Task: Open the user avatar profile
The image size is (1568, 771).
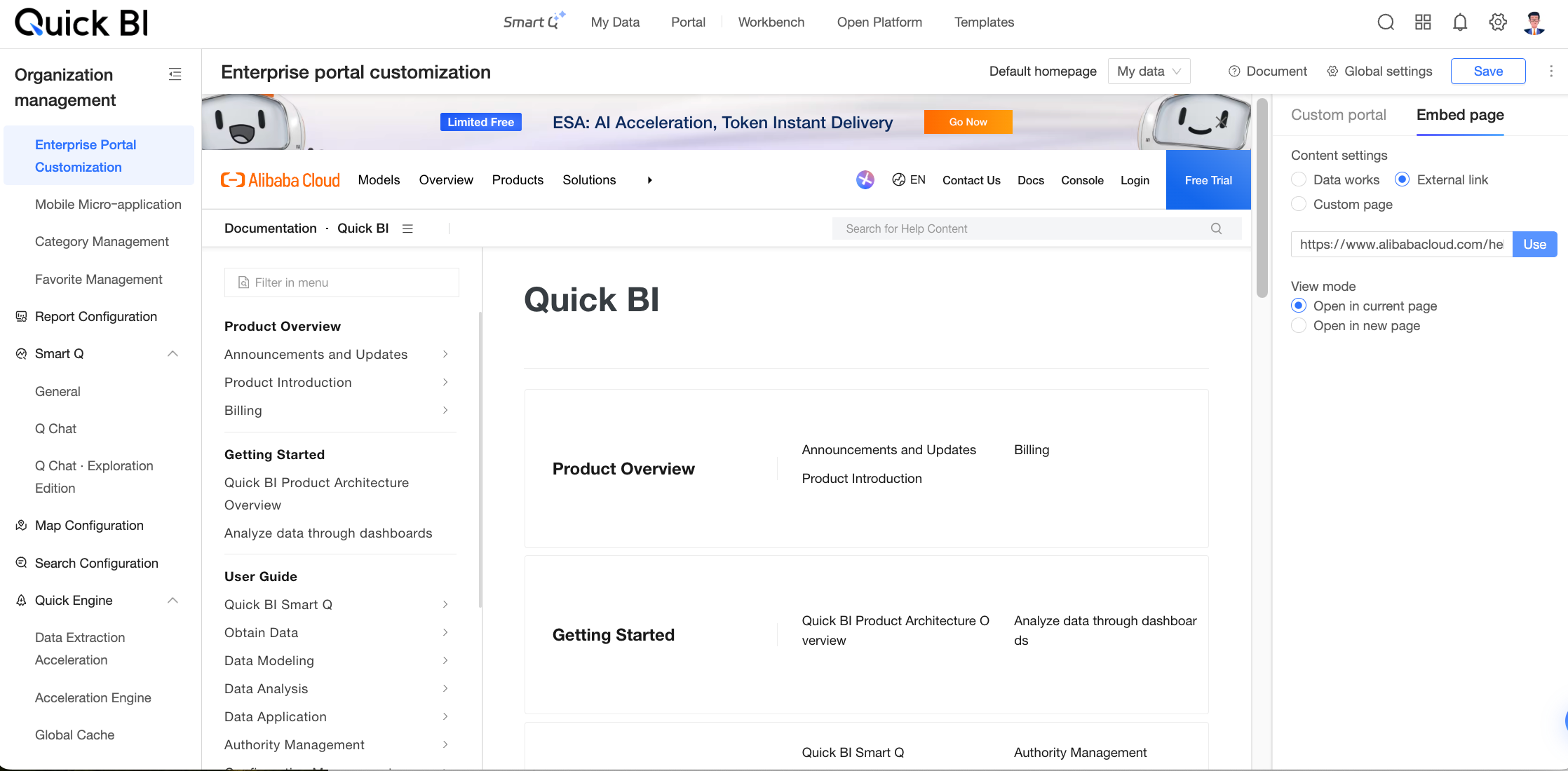Action: [1534, 22]
